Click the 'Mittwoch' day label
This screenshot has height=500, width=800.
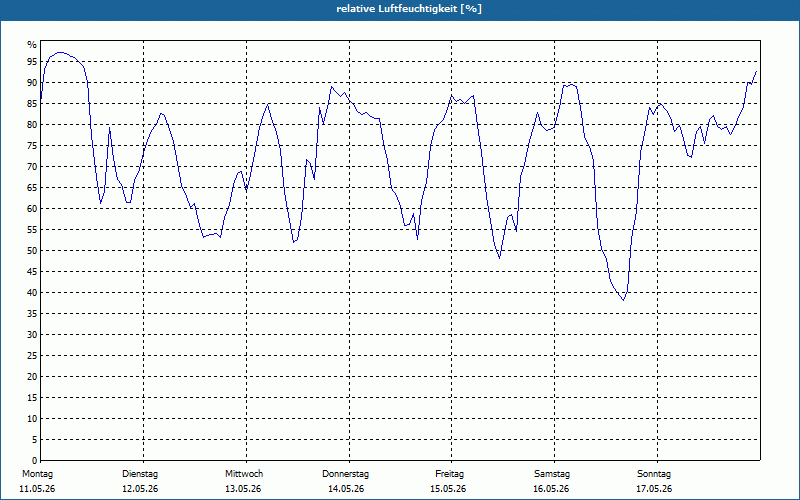(244, 474)
